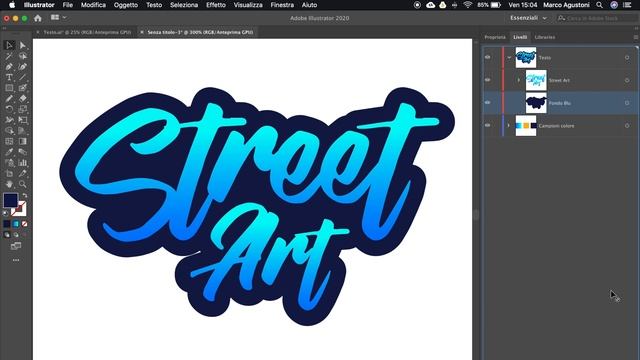Choose the Line Segment tool
Screen dimensions: 640x360
coord(22,77)
